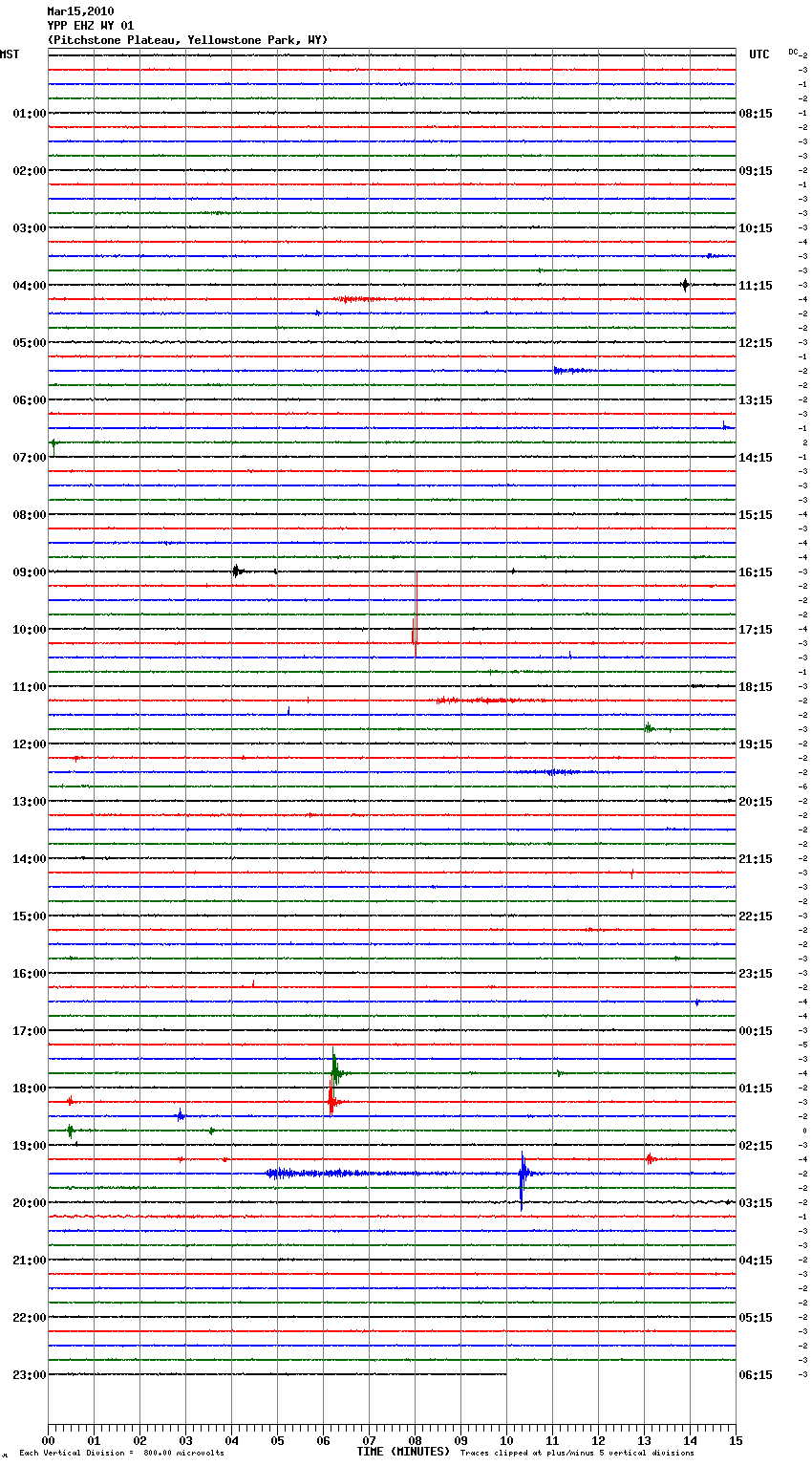Select the 15:00 MST row label
Image resolution: width=812 pixels, height=1466 pixels.
click(30, 916)
